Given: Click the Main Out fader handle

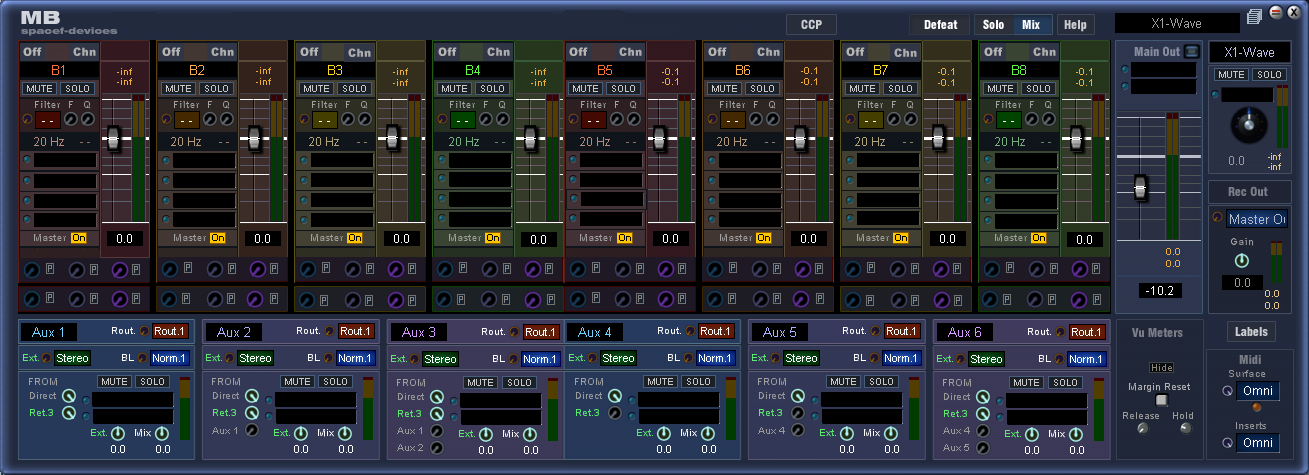Looking at the screenshot, I should coord(1140,187).
